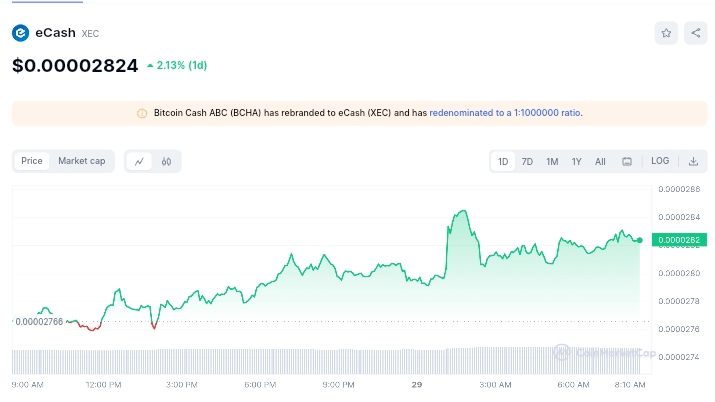Click the 29 date axis label
This screenshot has height=402, width=715.
tap(417, 385)
